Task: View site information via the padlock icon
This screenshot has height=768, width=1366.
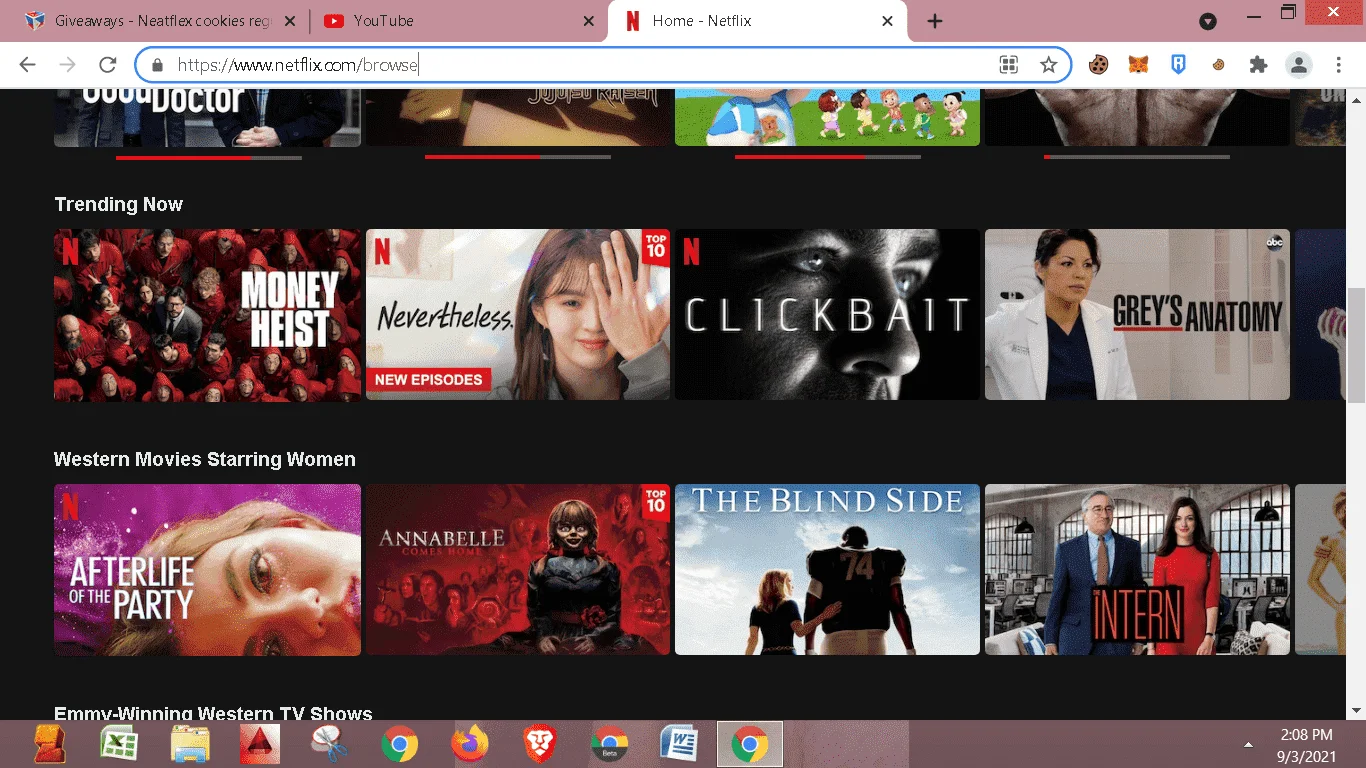Action: (157, 65)
